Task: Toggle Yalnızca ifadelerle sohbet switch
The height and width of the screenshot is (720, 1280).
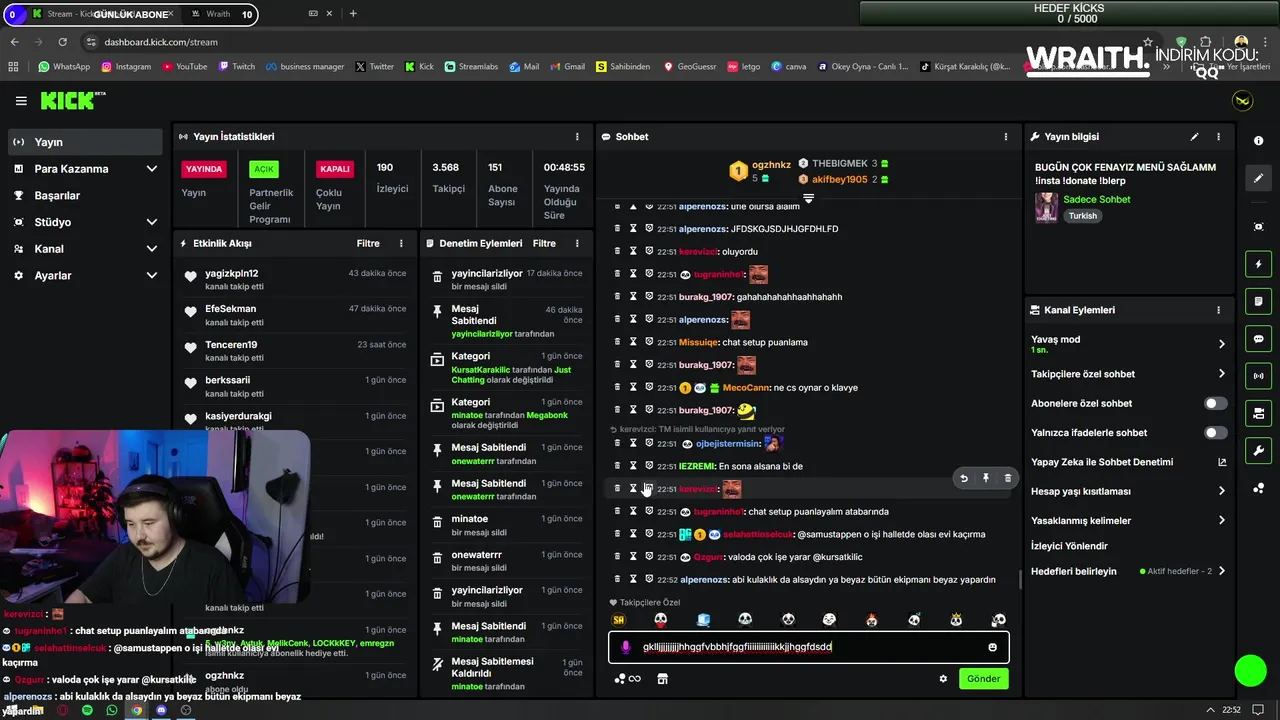Action: (x=1215, y=433)
